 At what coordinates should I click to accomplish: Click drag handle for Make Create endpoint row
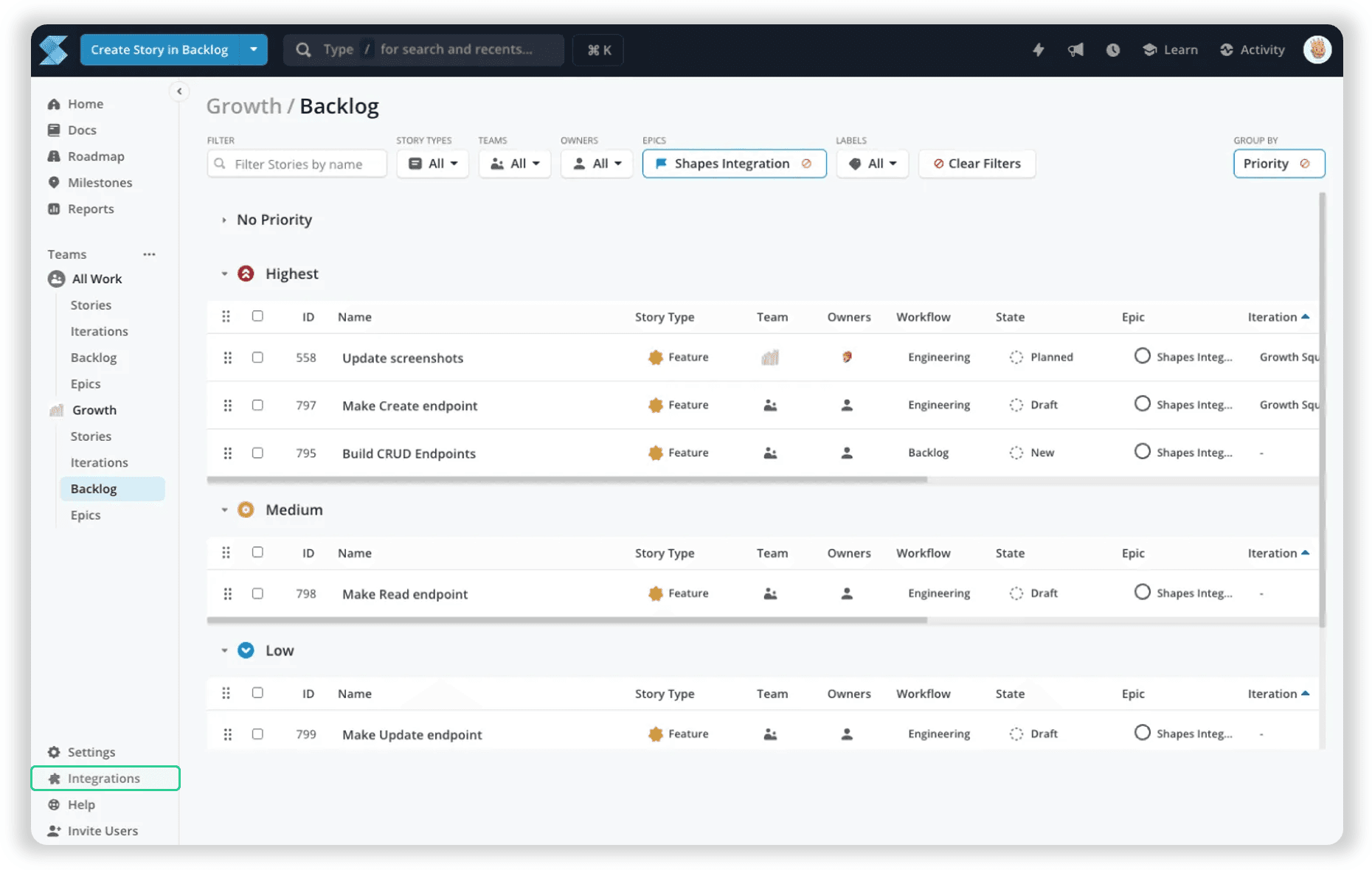tap(227, 406)
